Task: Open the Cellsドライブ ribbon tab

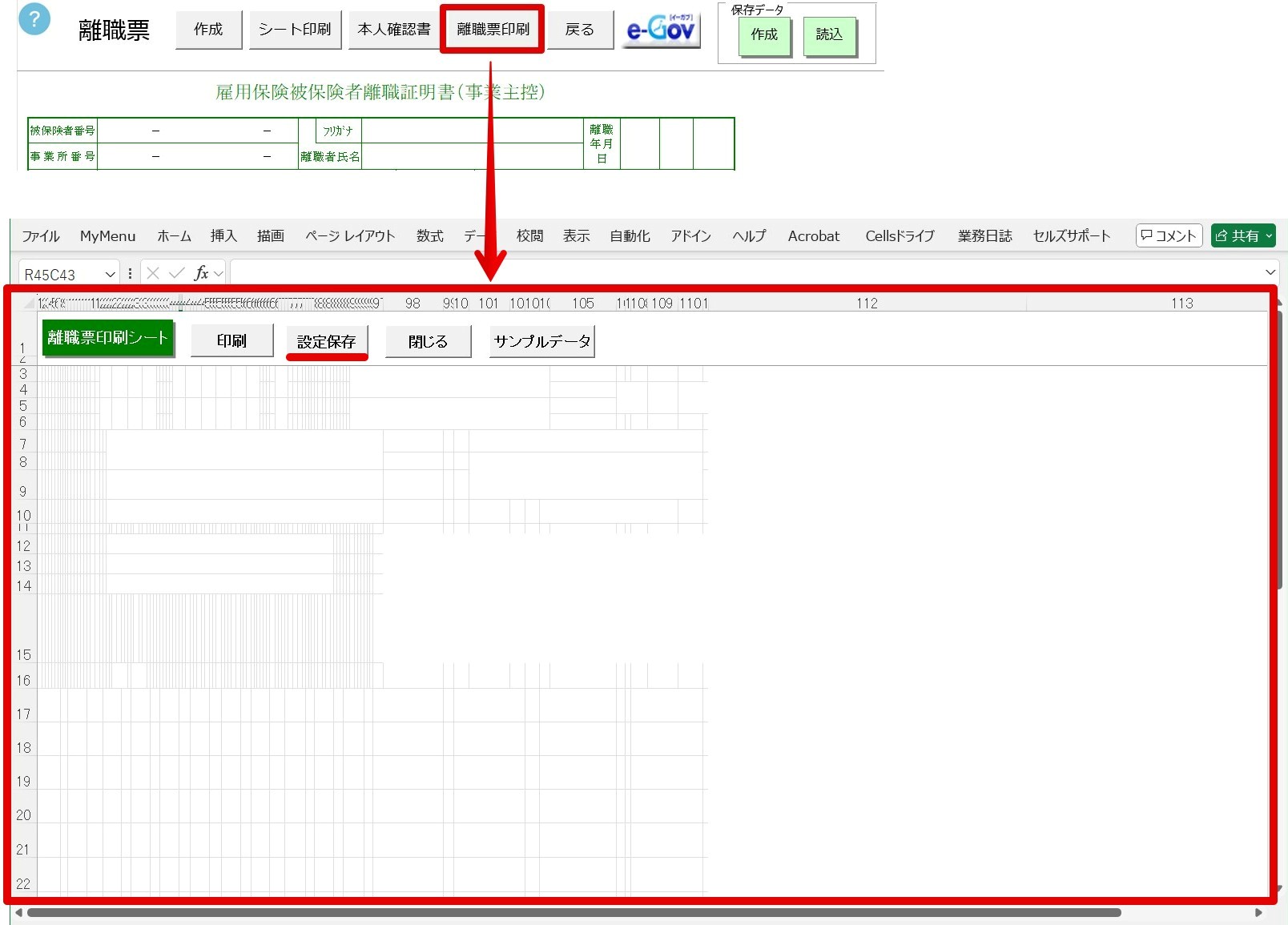Action: click(x=900, y=235)
